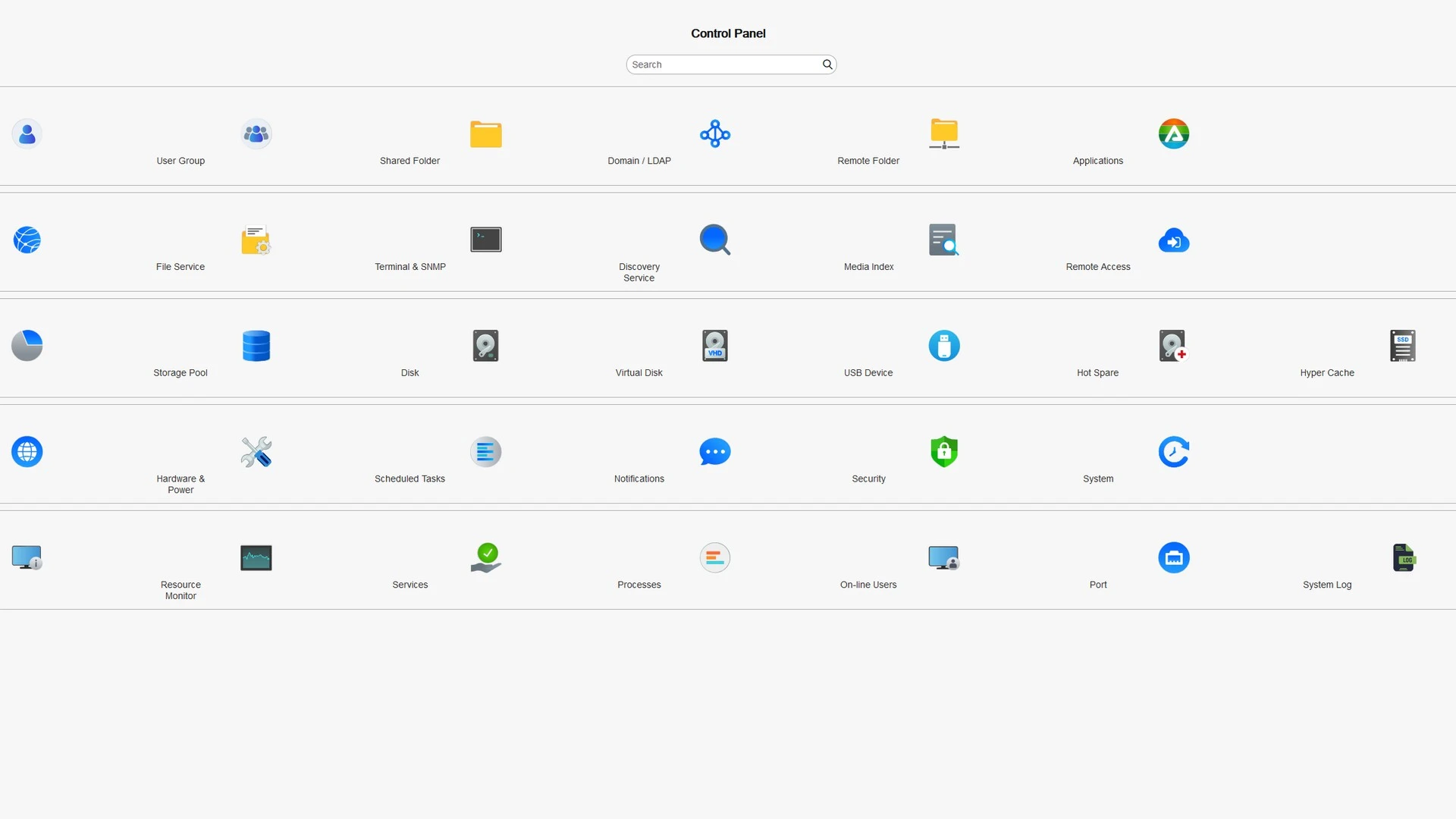Click the Remote Access cloud icon

coord(1173,240)
